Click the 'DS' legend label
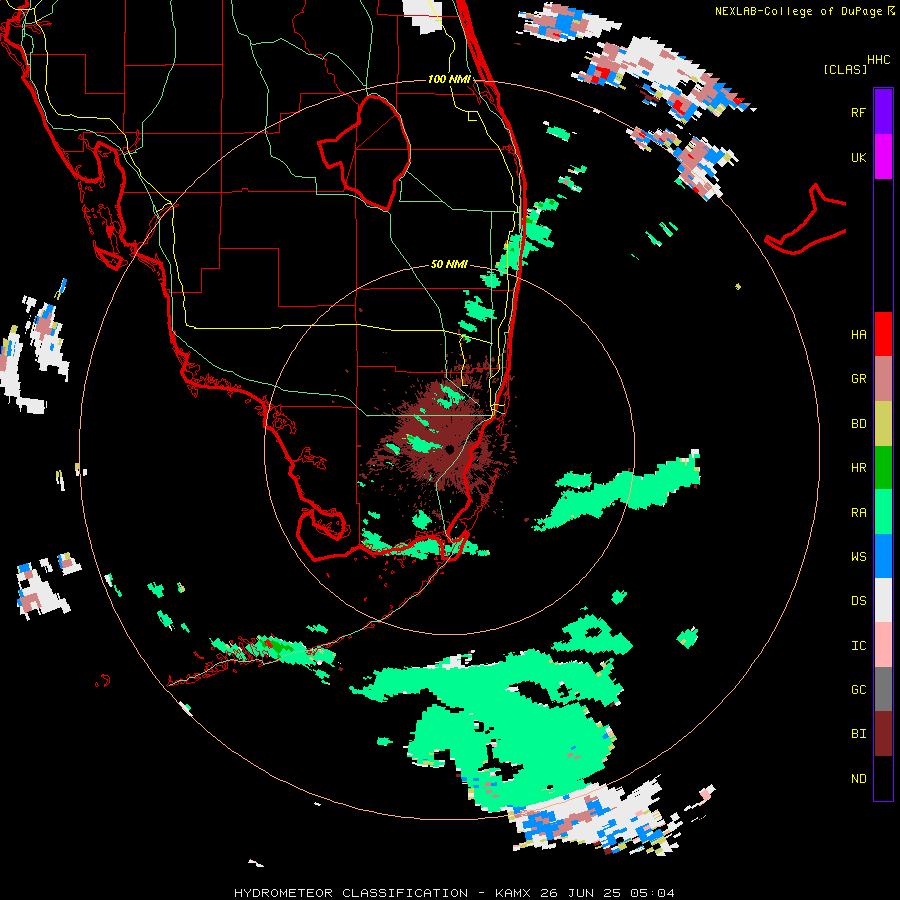 click(858, 600)
